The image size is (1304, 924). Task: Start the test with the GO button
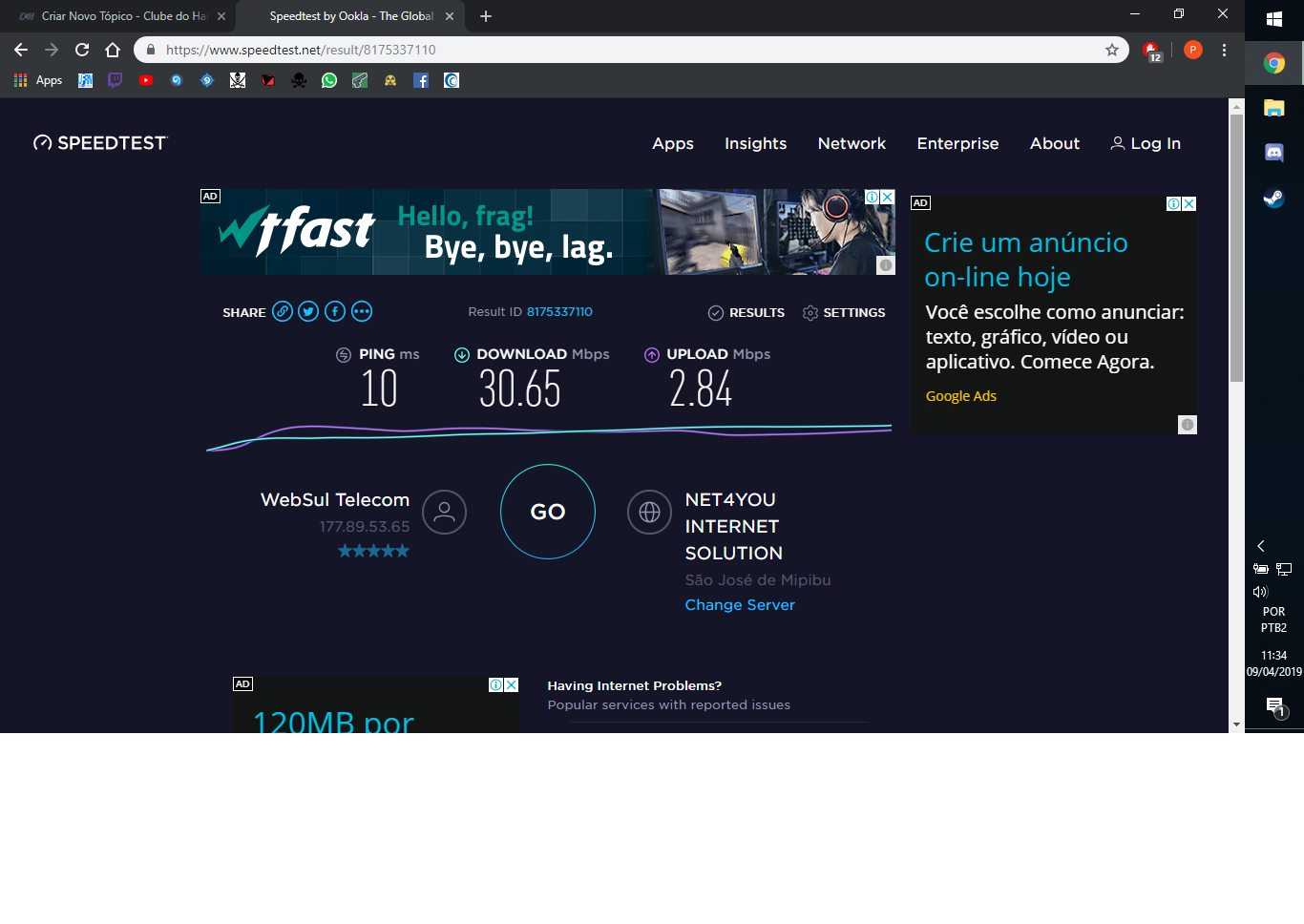548,512
